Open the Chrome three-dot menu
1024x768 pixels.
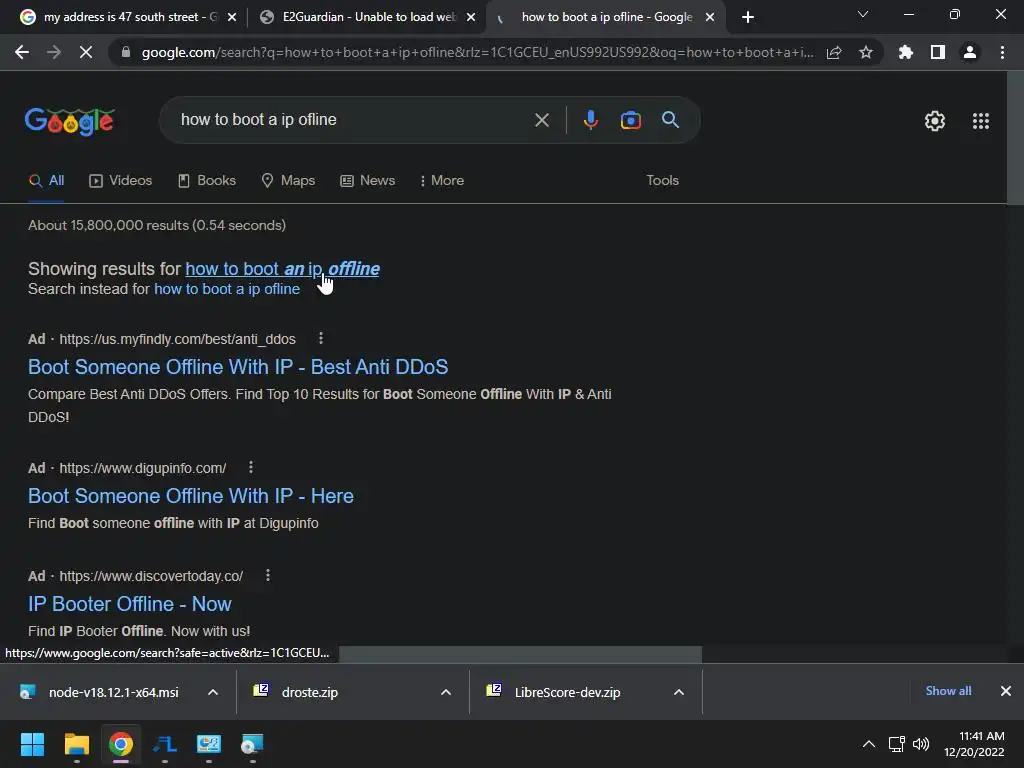1002,52
